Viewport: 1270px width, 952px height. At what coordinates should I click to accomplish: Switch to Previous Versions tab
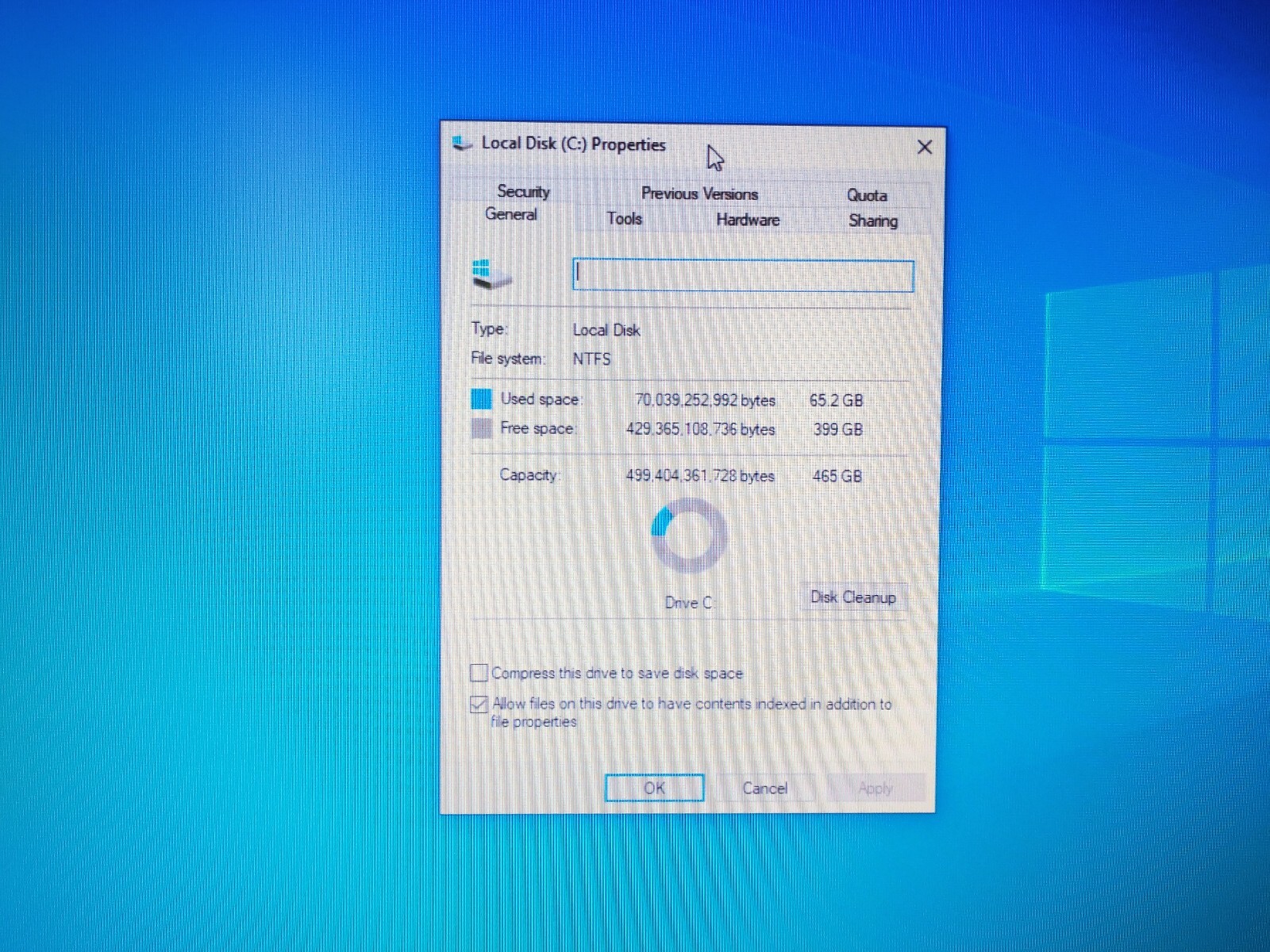[699, 194]
